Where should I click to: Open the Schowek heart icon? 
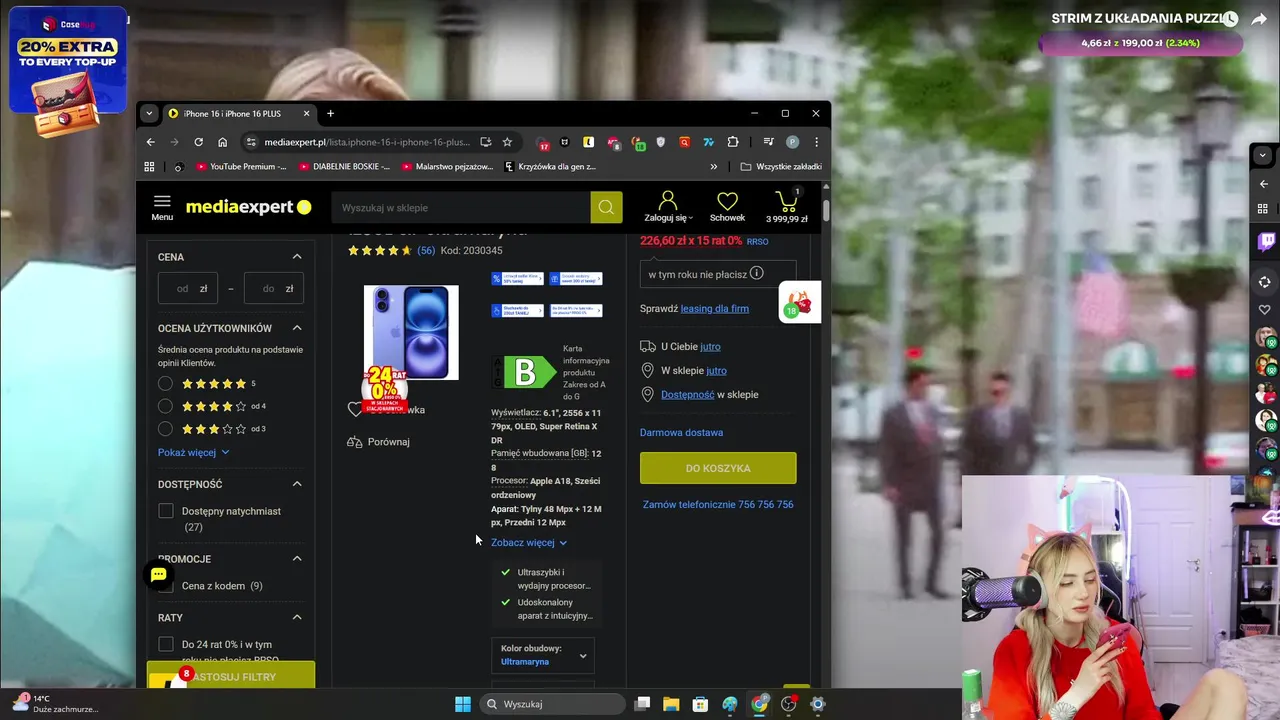[727, 207]
